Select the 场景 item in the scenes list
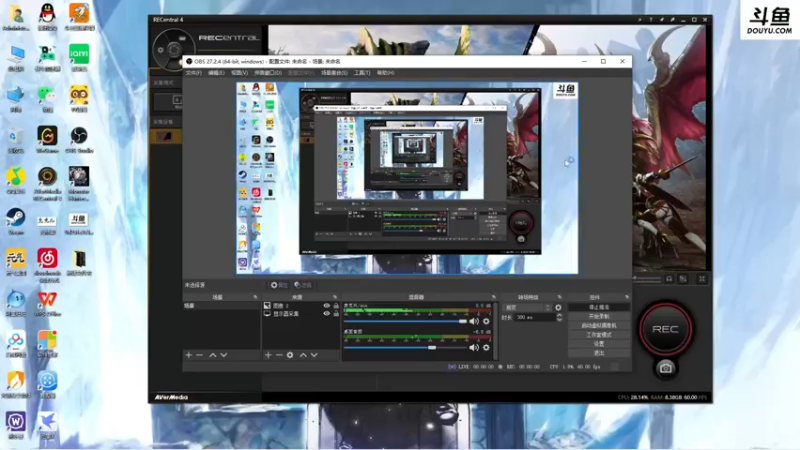This screenshot has height=450, width=800. (x=221, y=306)
